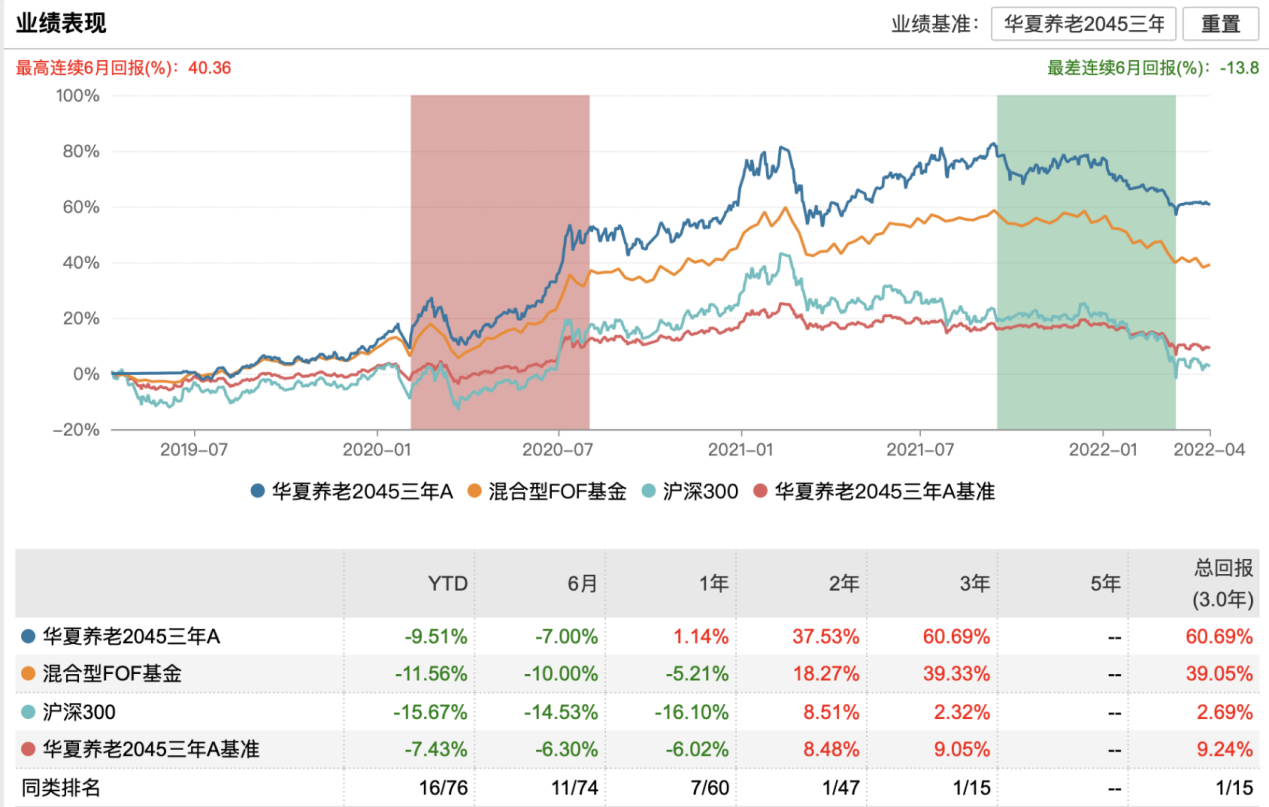
Task: Click the 最差连续6月回报 label
Action: (x=1152, y=68)
